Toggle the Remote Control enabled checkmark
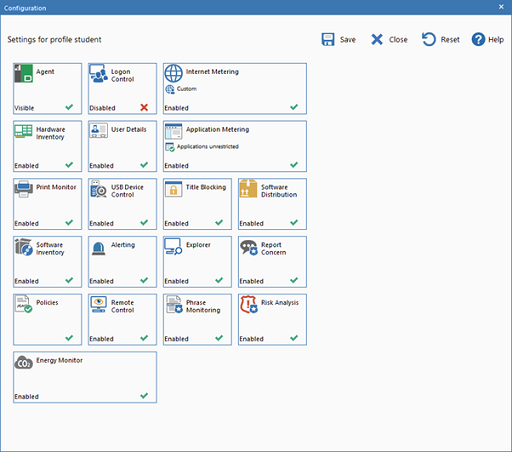Image resolution: width=512 pixels, height=452 pixels. point(144,338)
